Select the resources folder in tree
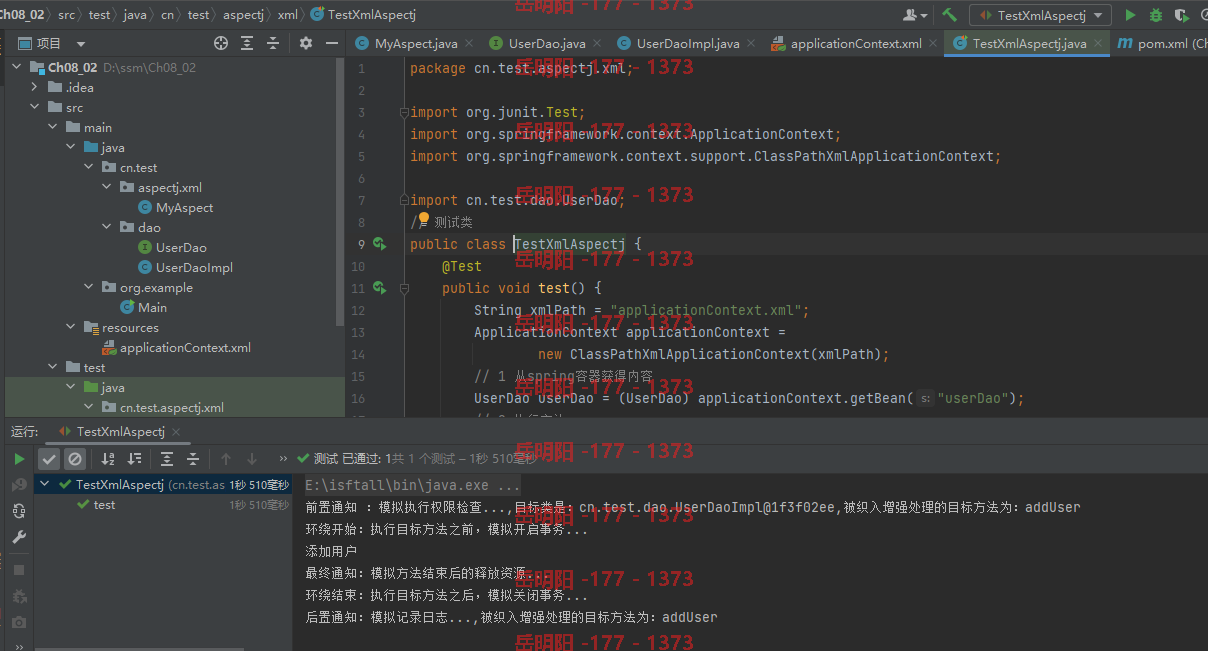Screen dimensions: 1208x651 pyautogui.click(x=121, y=327)
